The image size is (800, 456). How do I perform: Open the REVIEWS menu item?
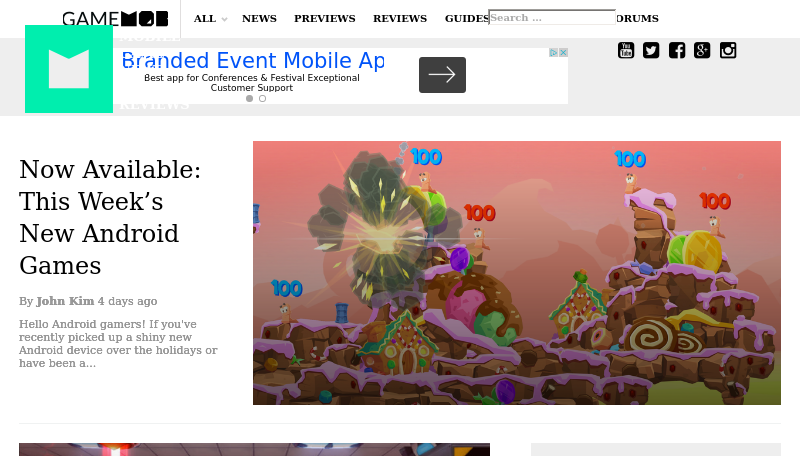pyautogui.click(x=400, y=18)
